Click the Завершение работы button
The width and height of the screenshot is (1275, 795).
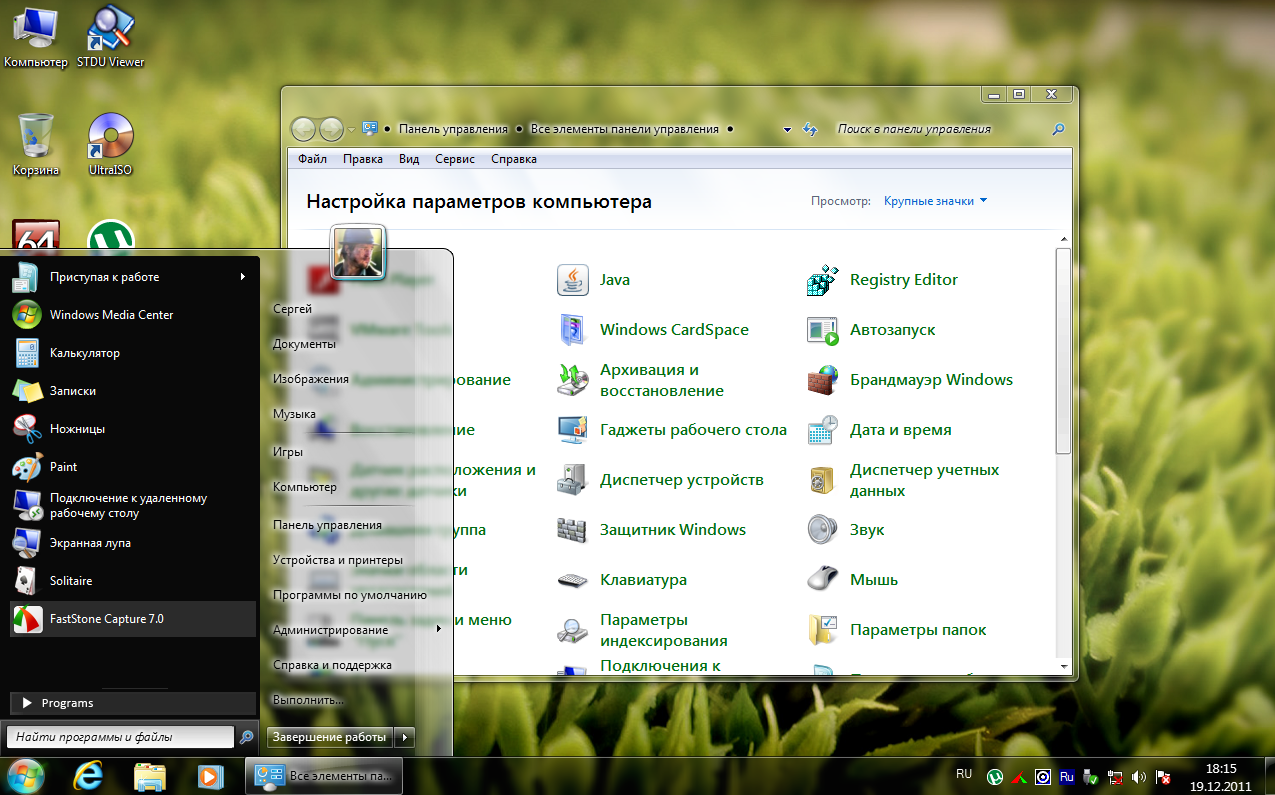(x=331, y=737)
